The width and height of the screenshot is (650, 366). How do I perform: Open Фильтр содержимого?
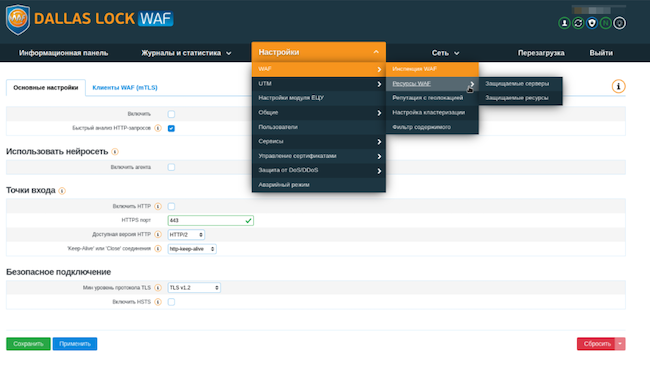click(x=432, y=127)
